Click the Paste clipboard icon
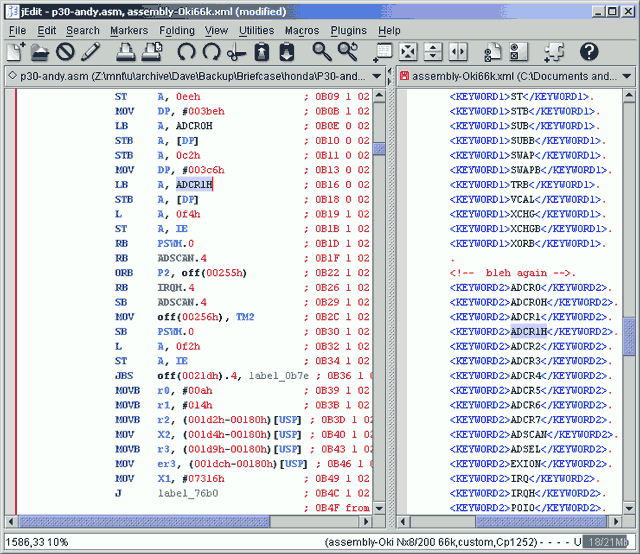The height and width of the screenshot is (554, 640). [x=287, y=52]
